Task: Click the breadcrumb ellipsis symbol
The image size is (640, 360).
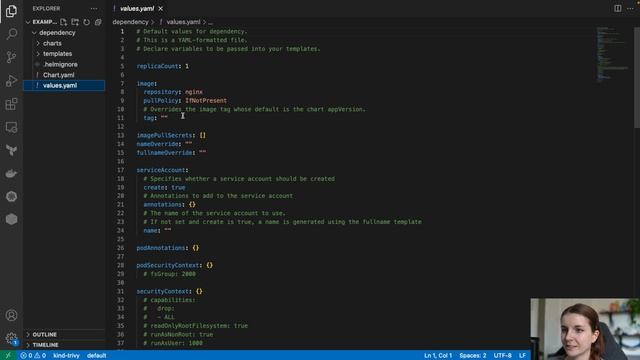Action: (211, 22)
